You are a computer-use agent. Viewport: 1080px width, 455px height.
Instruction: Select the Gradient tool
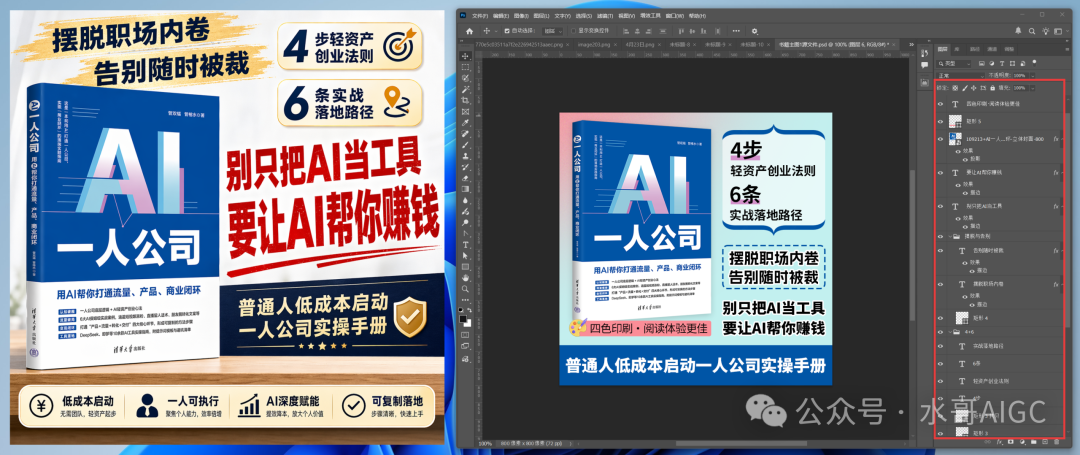click(465, 189)
